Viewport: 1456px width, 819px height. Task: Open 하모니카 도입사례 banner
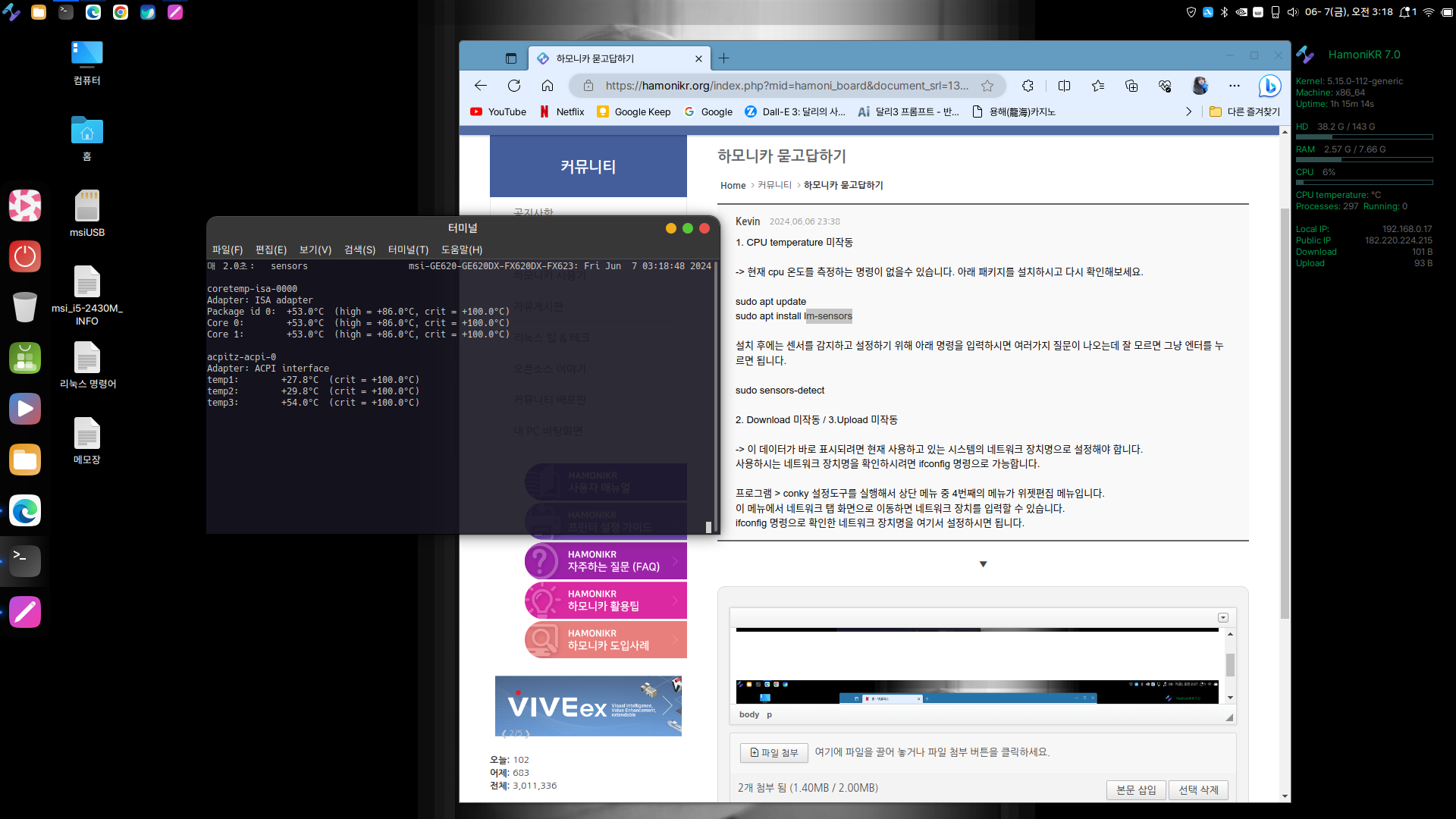(606, 640)
